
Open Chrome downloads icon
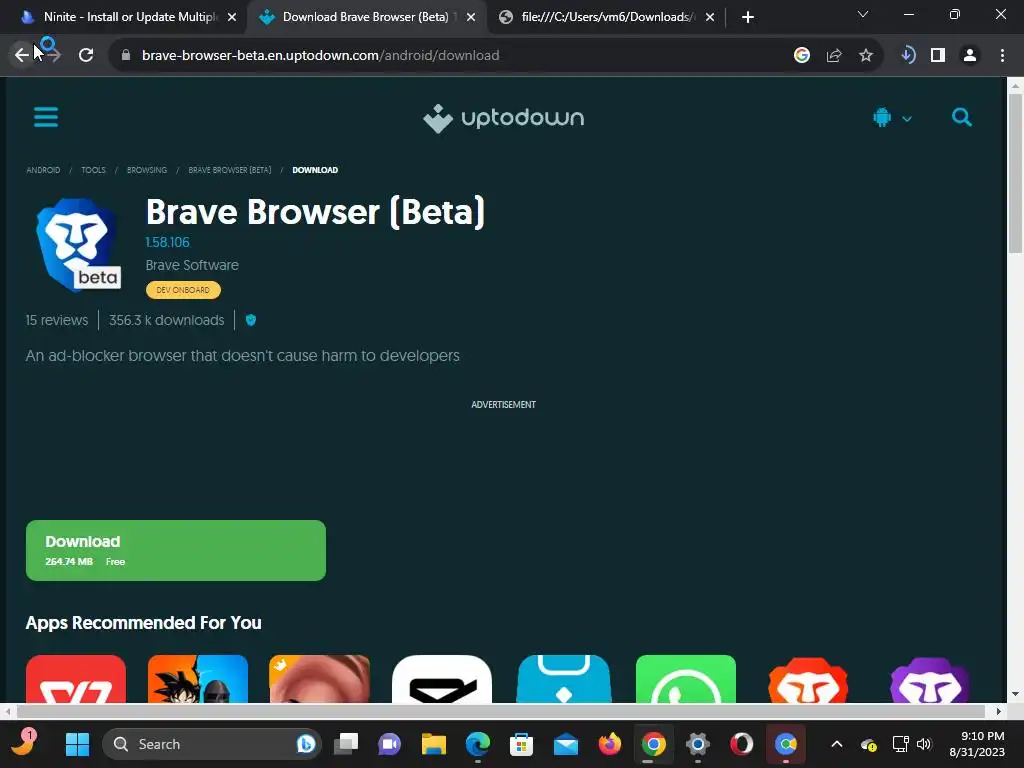coord(908,56)
